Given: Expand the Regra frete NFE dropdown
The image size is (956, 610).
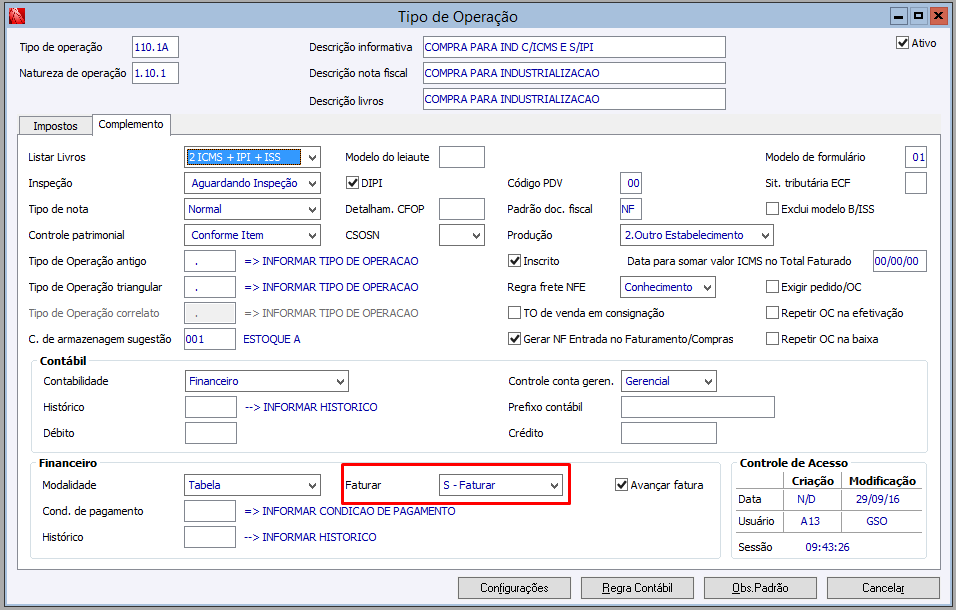Looking at the screenshot, I should (707, 287).
